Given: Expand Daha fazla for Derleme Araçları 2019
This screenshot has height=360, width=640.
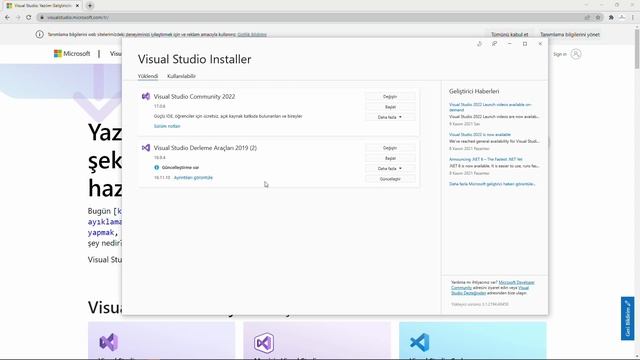Looking at the screenshot, I should pos(390,169).
